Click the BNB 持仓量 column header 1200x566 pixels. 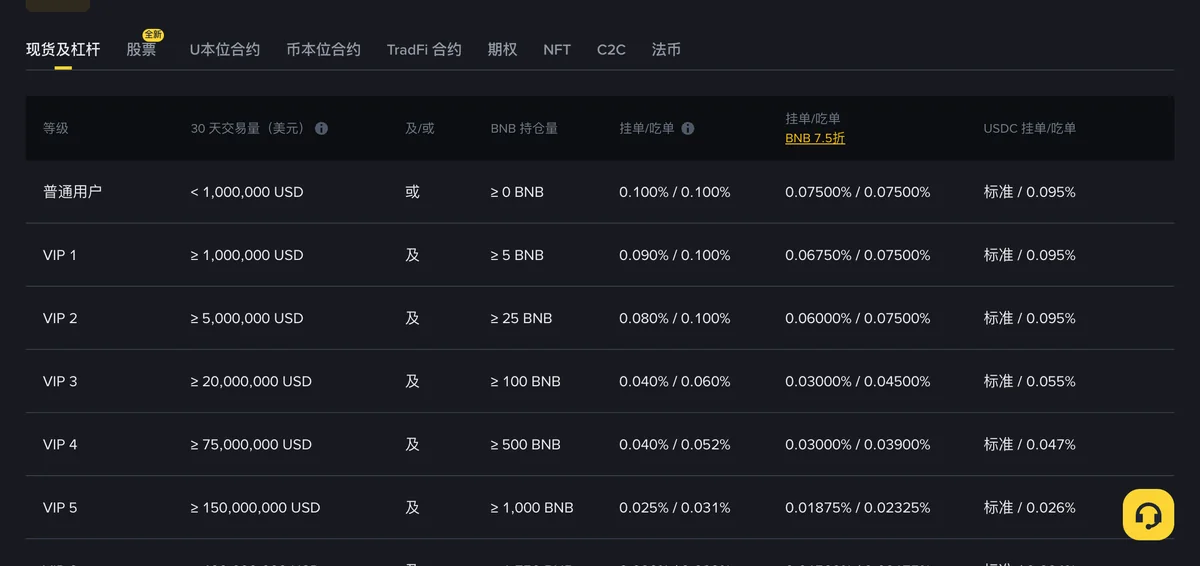pos(524,129)
